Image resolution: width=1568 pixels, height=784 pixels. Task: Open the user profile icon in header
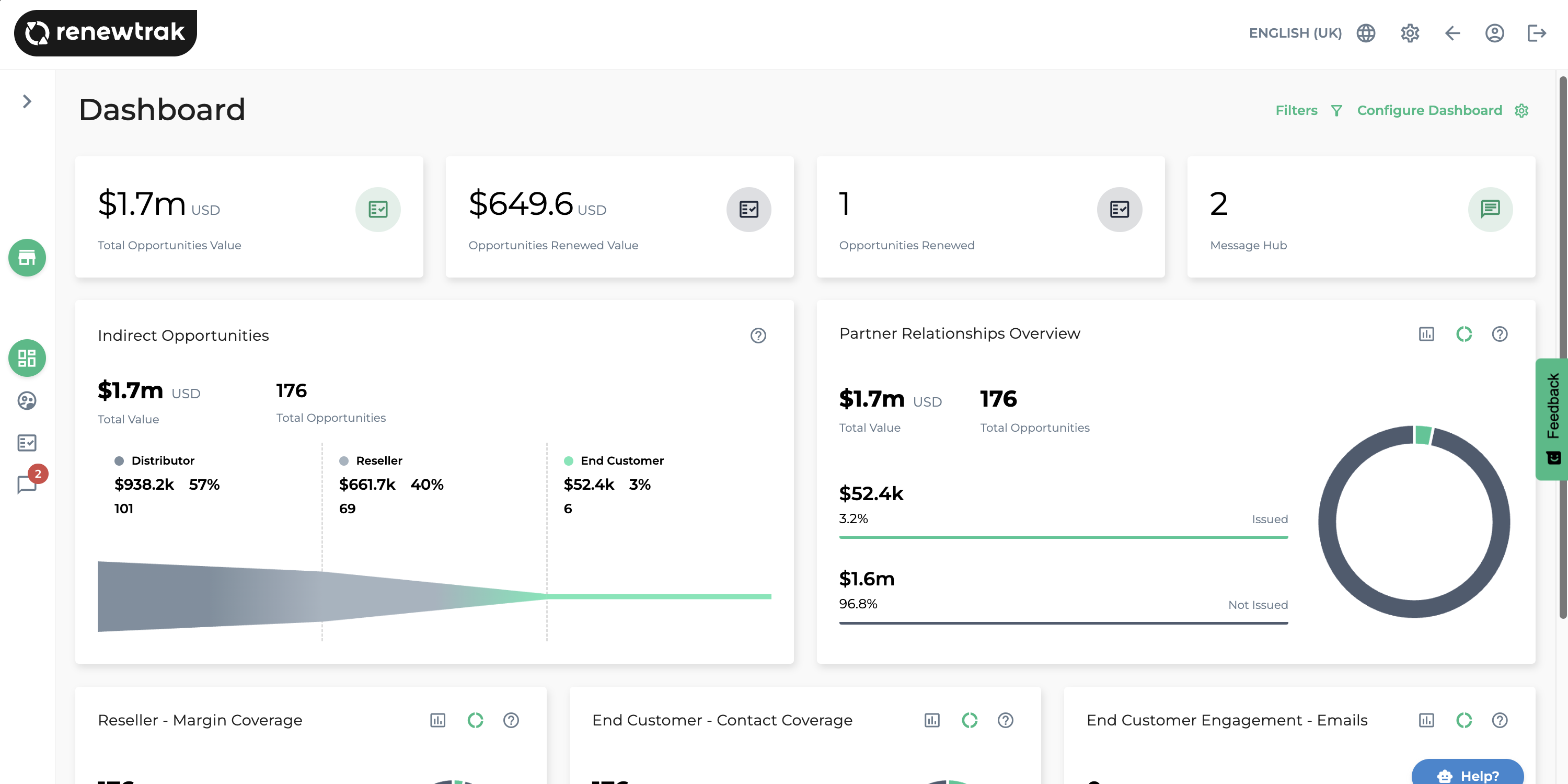pos(1494,33)
